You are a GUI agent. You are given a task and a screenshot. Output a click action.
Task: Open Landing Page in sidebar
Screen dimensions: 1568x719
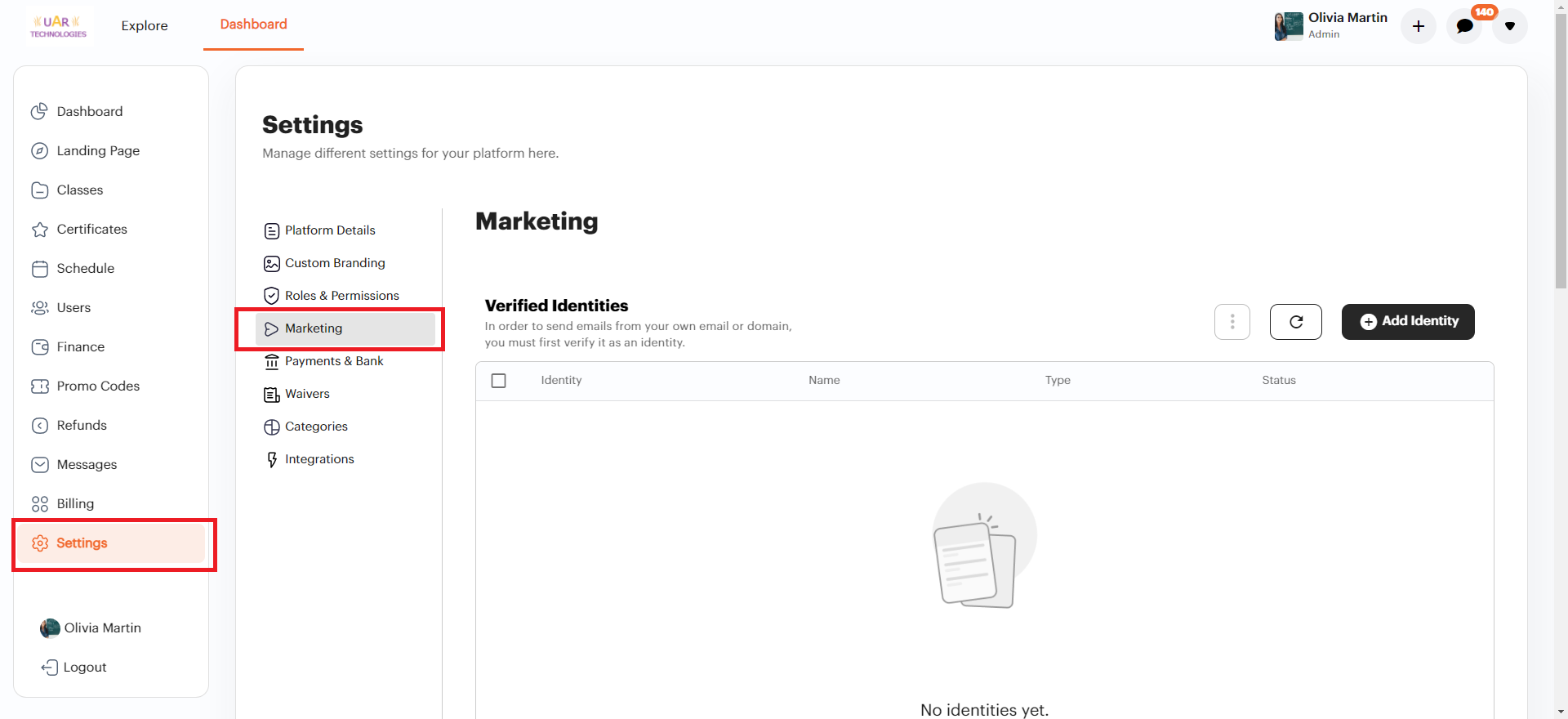click(98, 150)
